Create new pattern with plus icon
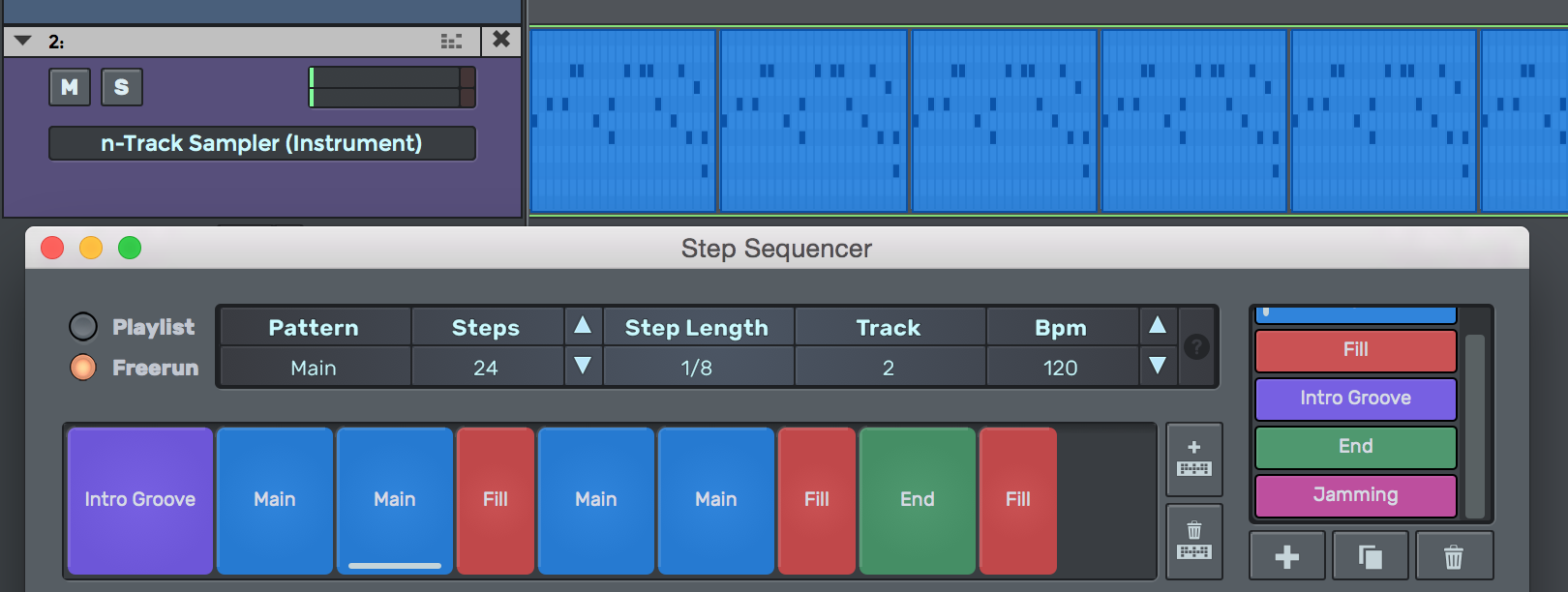1568x592 pixels. coord(1287,557)
